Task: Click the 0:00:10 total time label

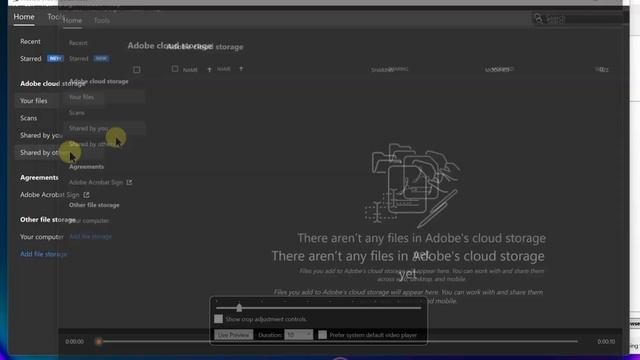Action: click(606, 342)
